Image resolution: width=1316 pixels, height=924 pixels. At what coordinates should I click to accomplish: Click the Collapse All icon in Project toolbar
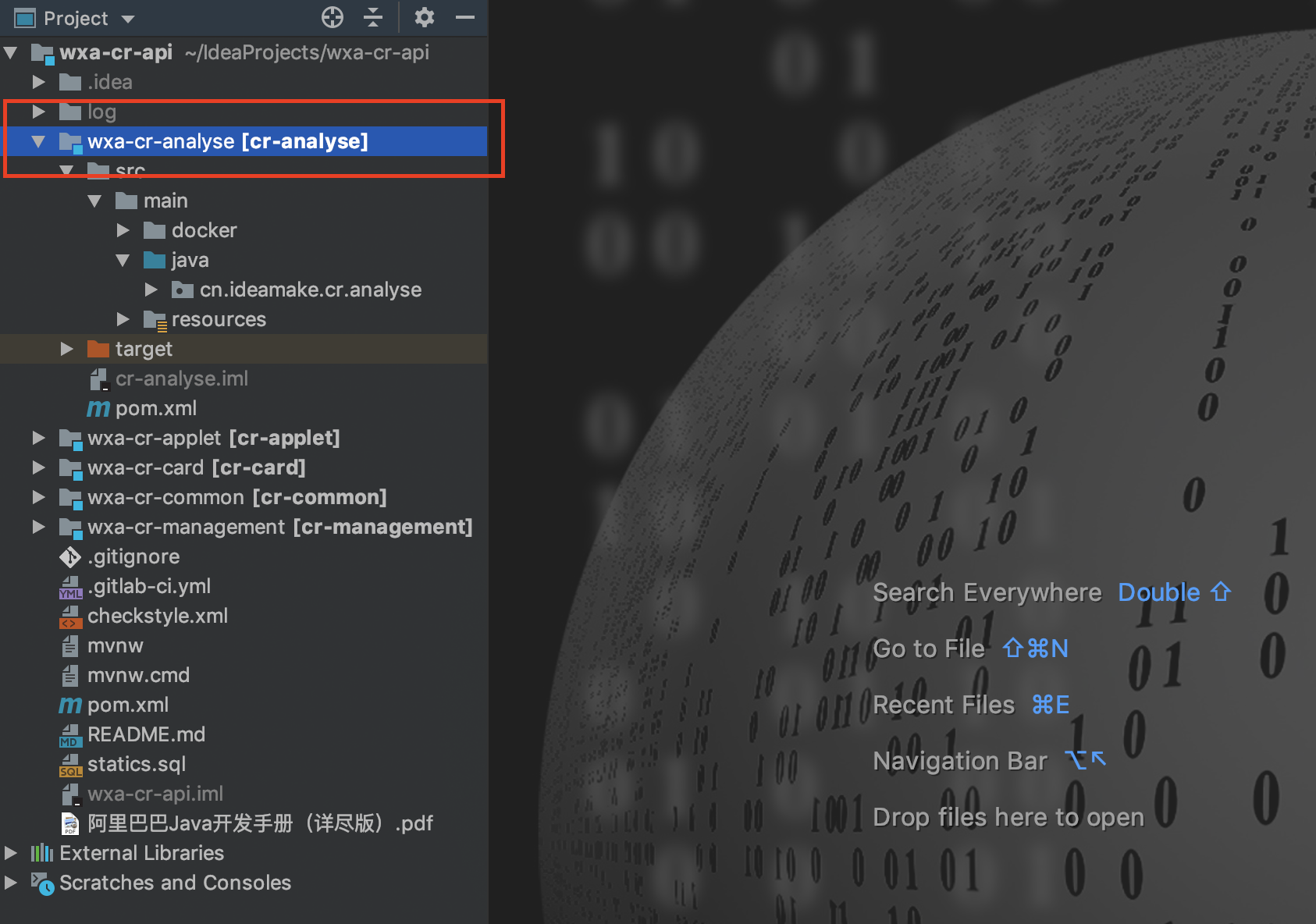pyautogui.click(x=374, y=18)
